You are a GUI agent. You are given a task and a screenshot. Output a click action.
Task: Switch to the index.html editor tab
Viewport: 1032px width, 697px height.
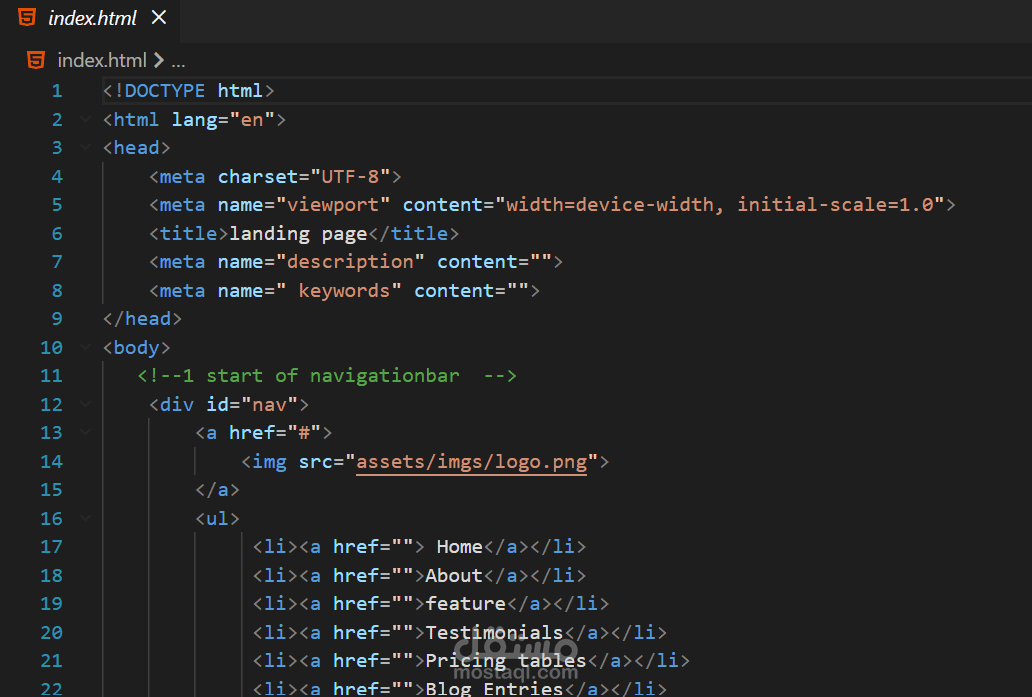click(90, 17)
